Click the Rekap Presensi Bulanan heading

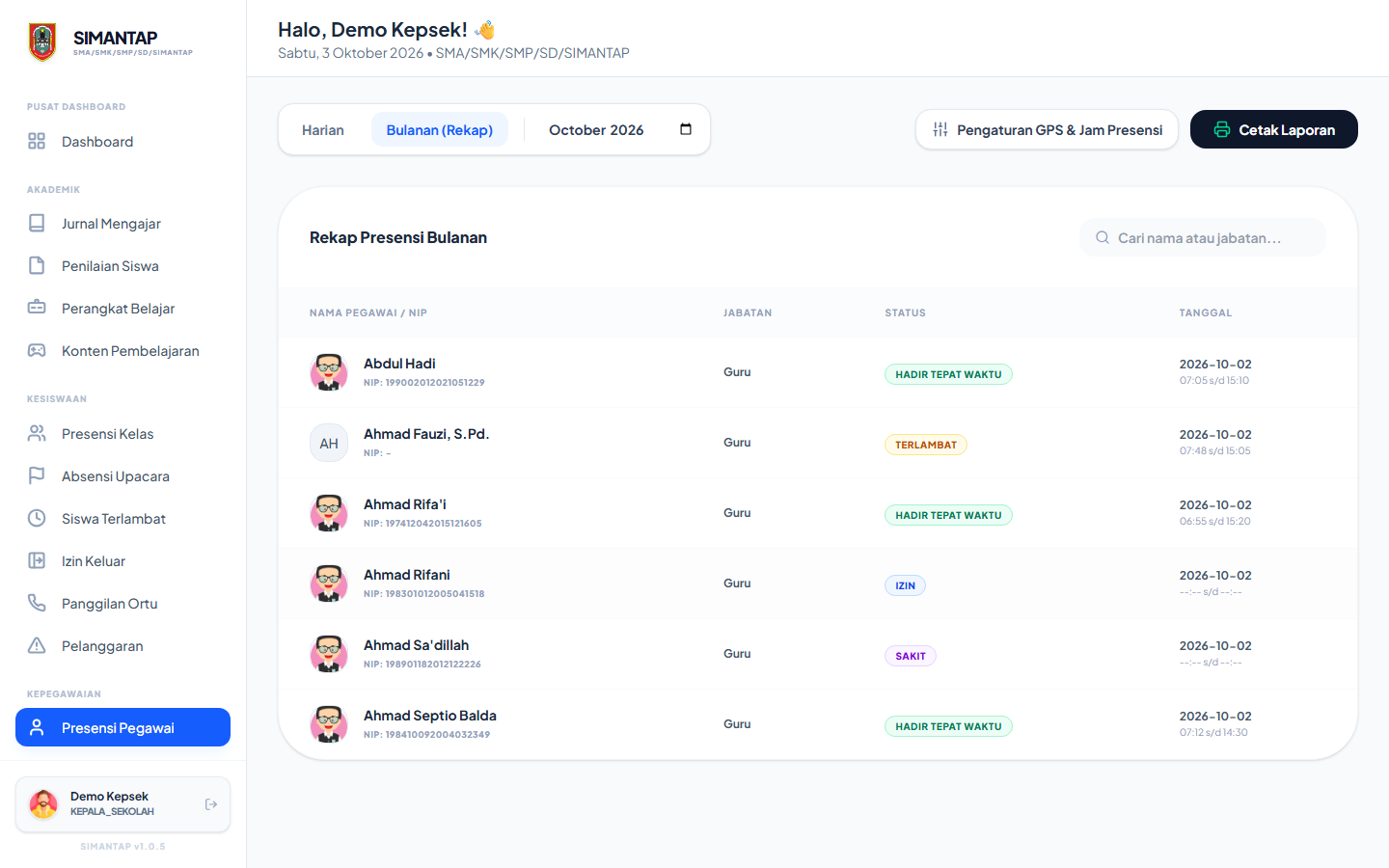(x=398, y=237)
